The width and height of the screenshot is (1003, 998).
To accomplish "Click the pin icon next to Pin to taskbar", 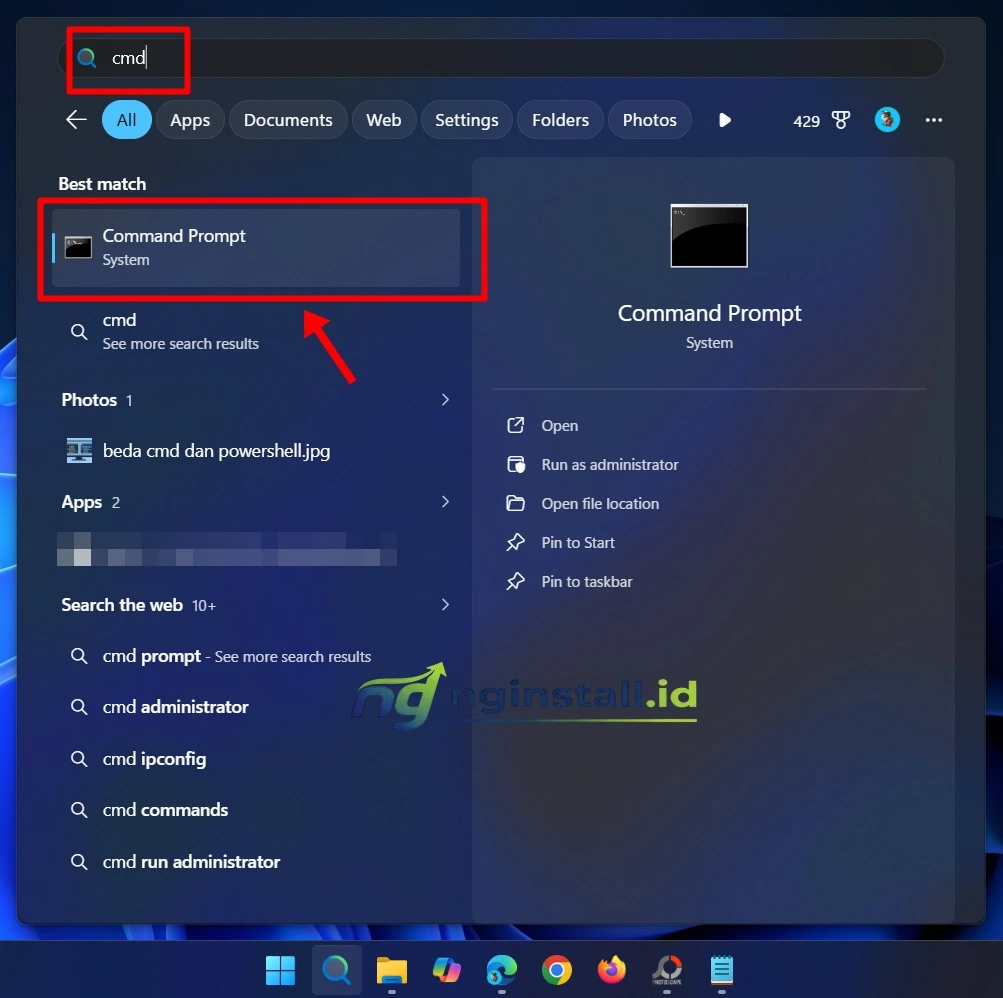I will (516, 582).
